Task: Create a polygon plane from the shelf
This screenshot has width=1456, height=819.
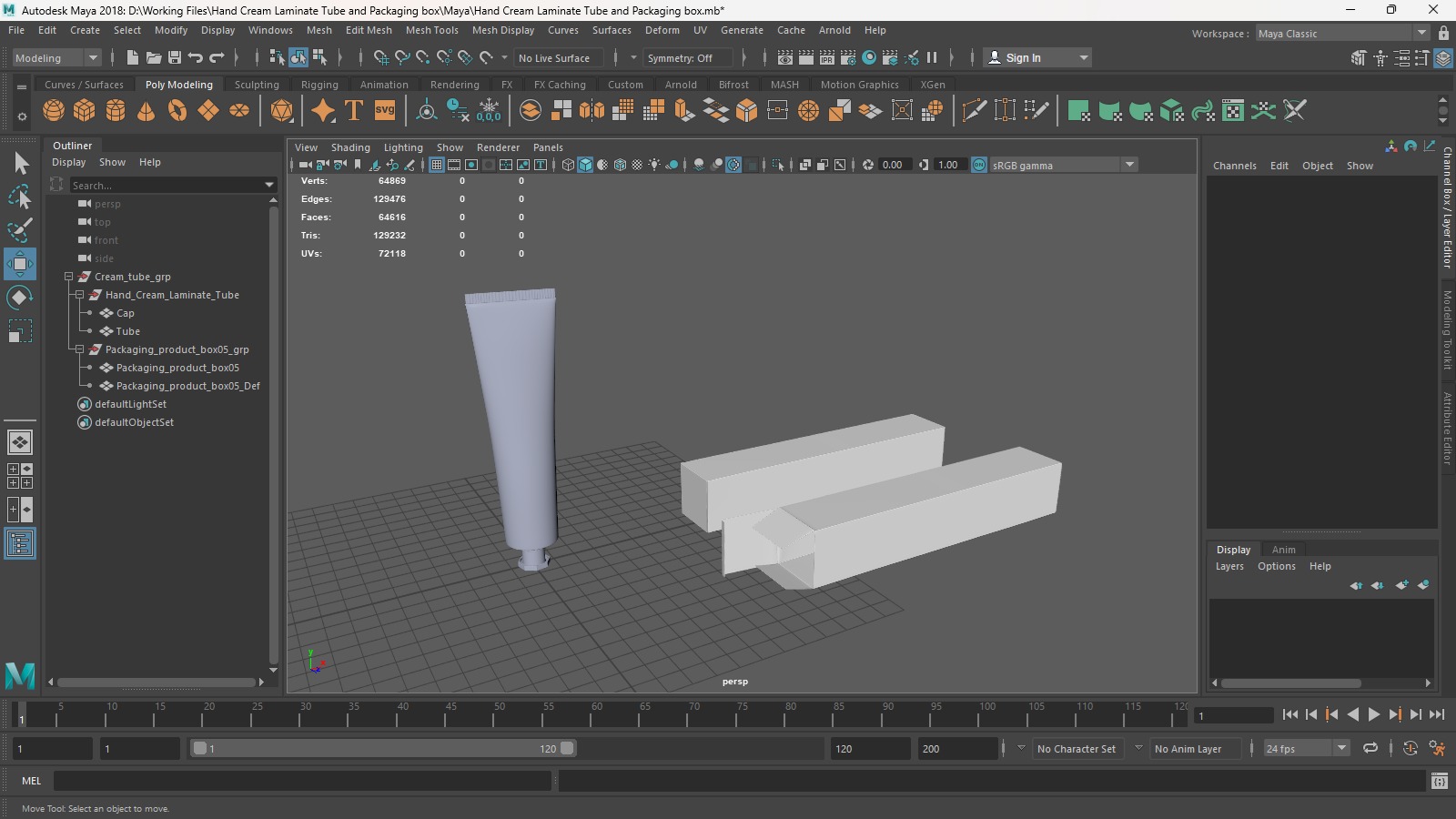Action: (208, 111)
